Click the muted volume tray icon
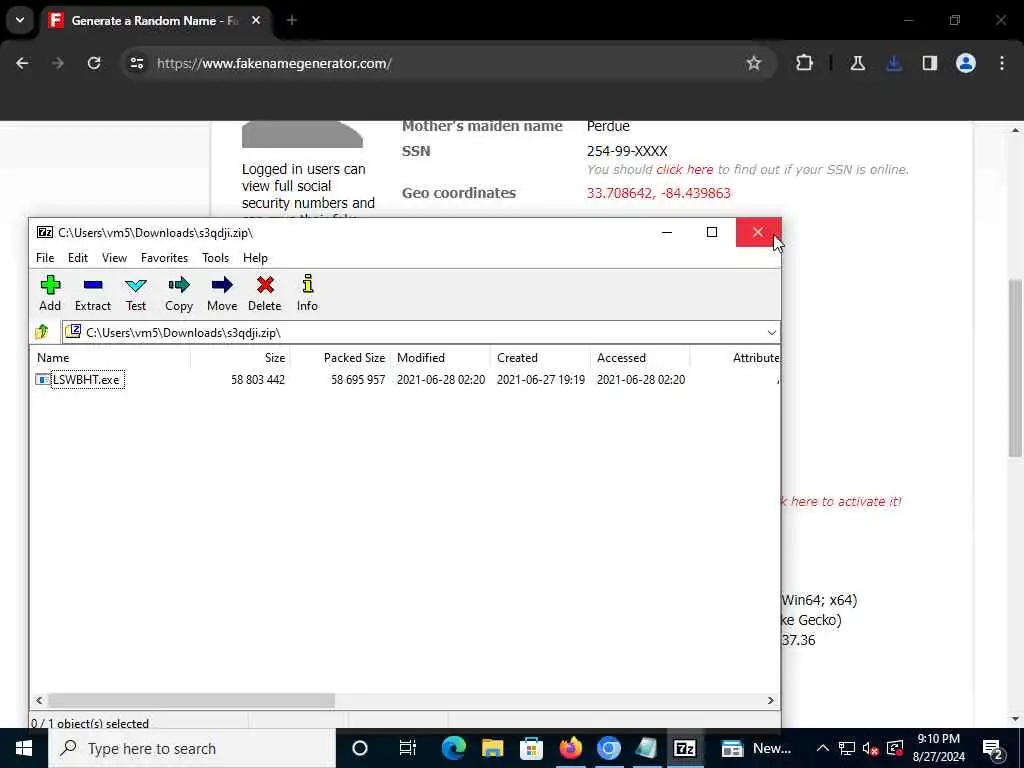The height and width of the screenshot is (768, 1024). (870, 748)
